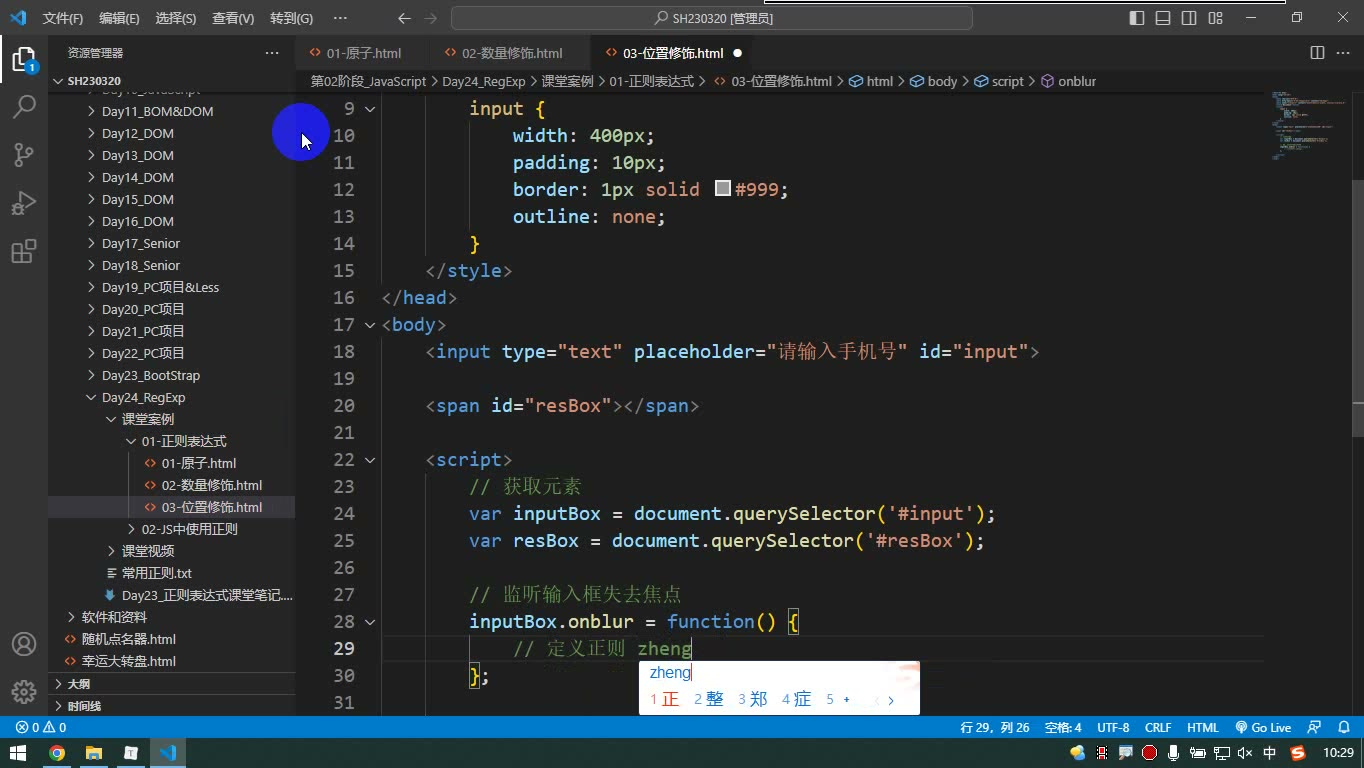The image size is (1364, 768).
Task: Open Chrome from the Windows taskbar
Action: click(56, 753)
